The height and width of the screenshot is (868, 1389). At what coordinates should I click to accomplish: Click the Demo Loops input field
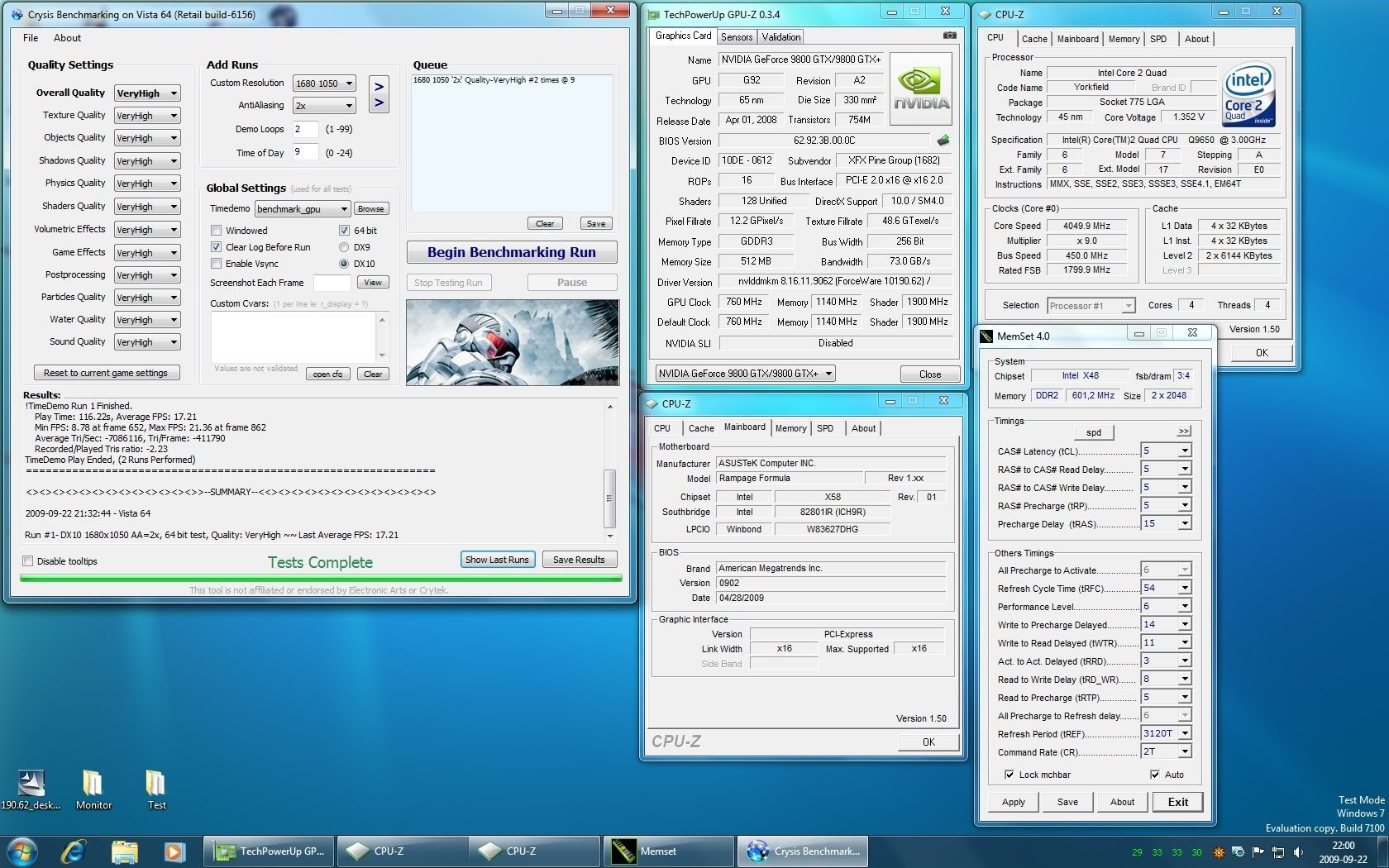(305, 129)
